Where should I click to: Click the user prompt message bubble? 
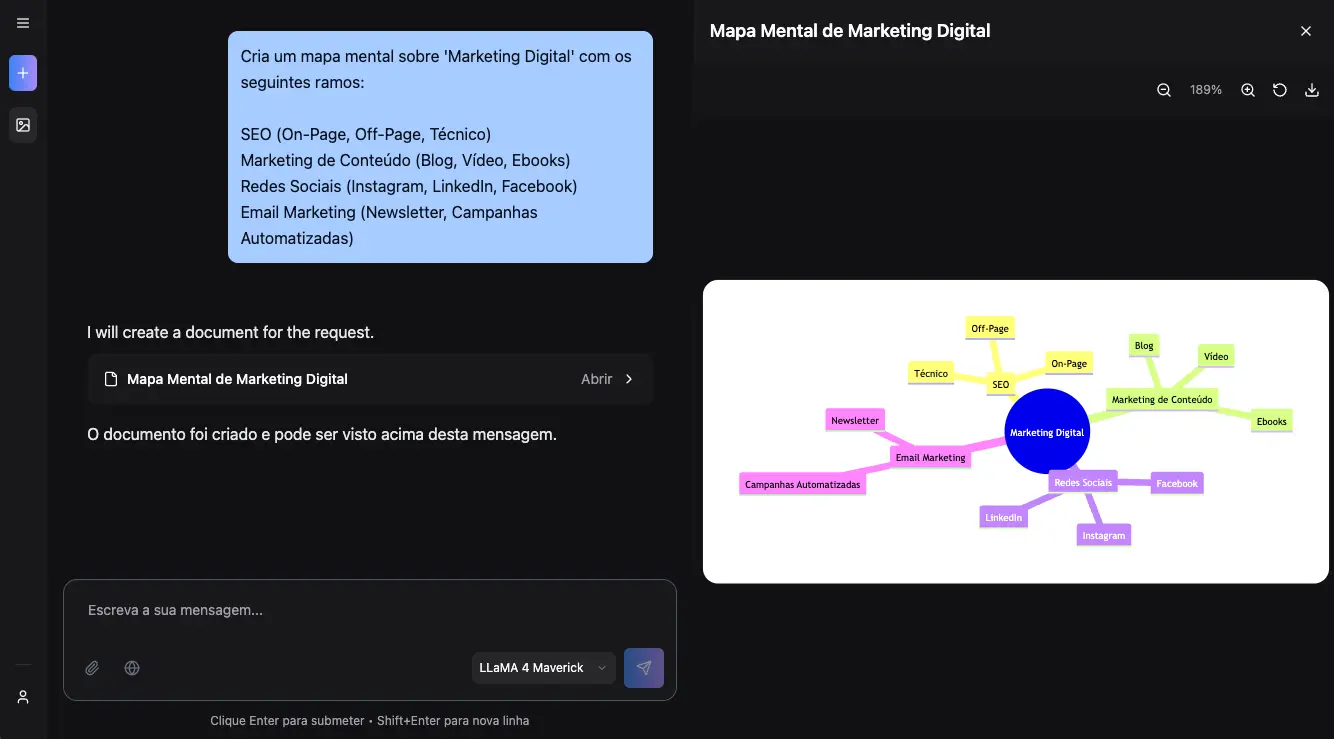coord(440,147)
